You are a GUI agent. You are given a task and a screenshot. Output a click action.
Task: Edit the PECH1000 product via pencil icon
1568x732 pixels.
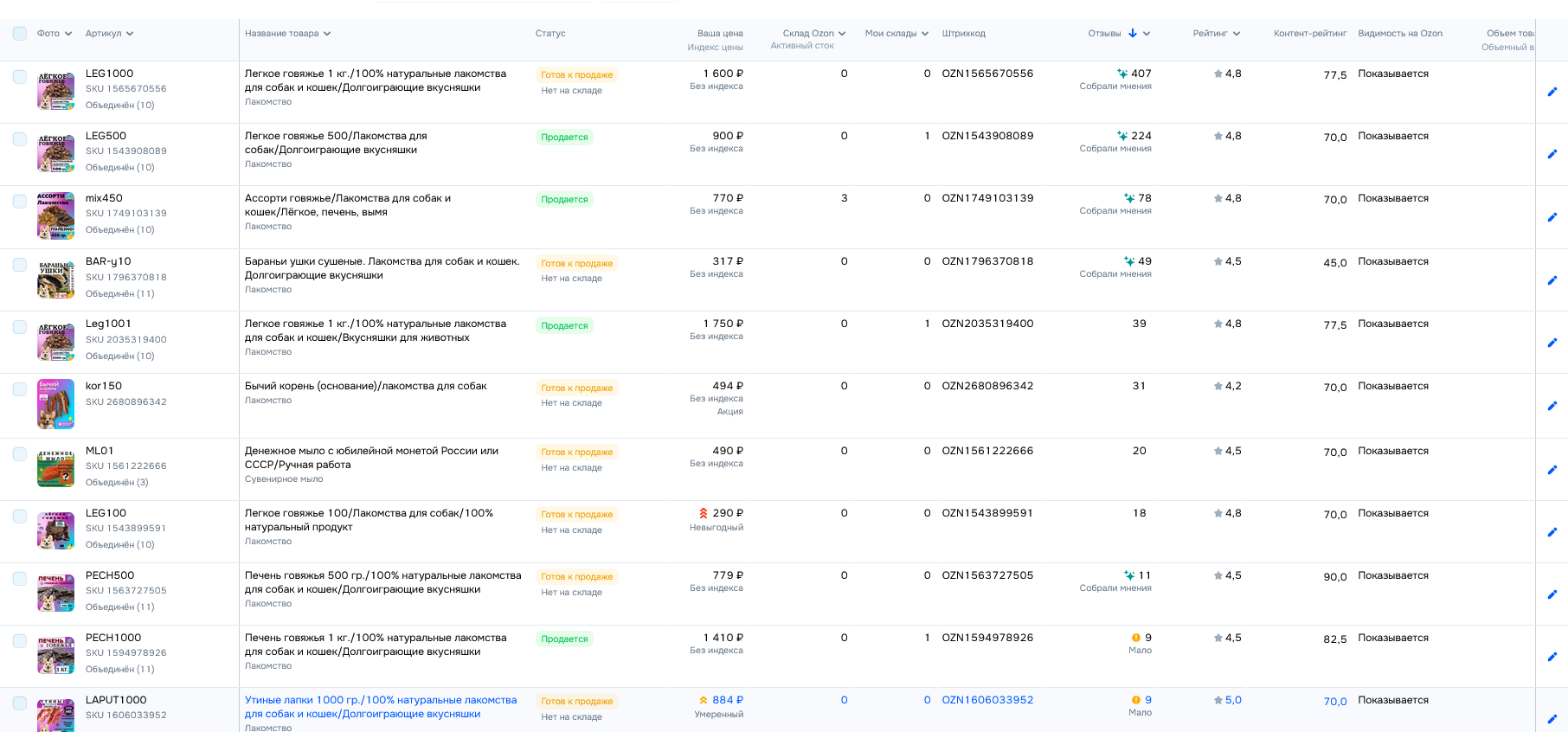click(1552, 657)
